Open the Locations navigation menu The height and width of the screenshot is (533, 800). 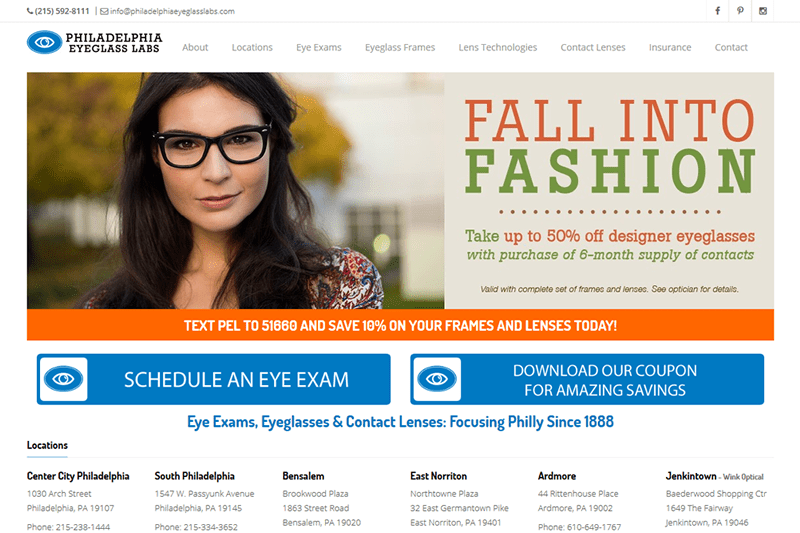click(252, 47)
